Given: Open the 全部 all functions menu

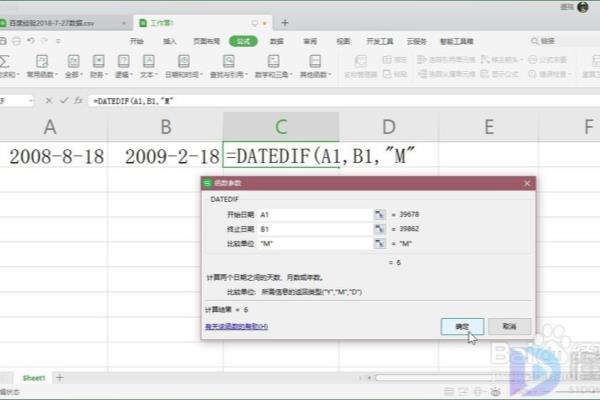Looking at the screenshot, I should [x=73, y=66].
